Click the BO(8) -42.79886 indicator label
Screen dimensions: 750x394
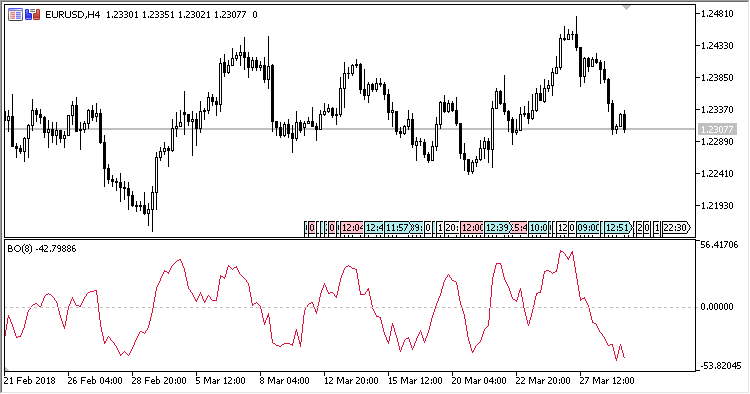coord(42,249)
